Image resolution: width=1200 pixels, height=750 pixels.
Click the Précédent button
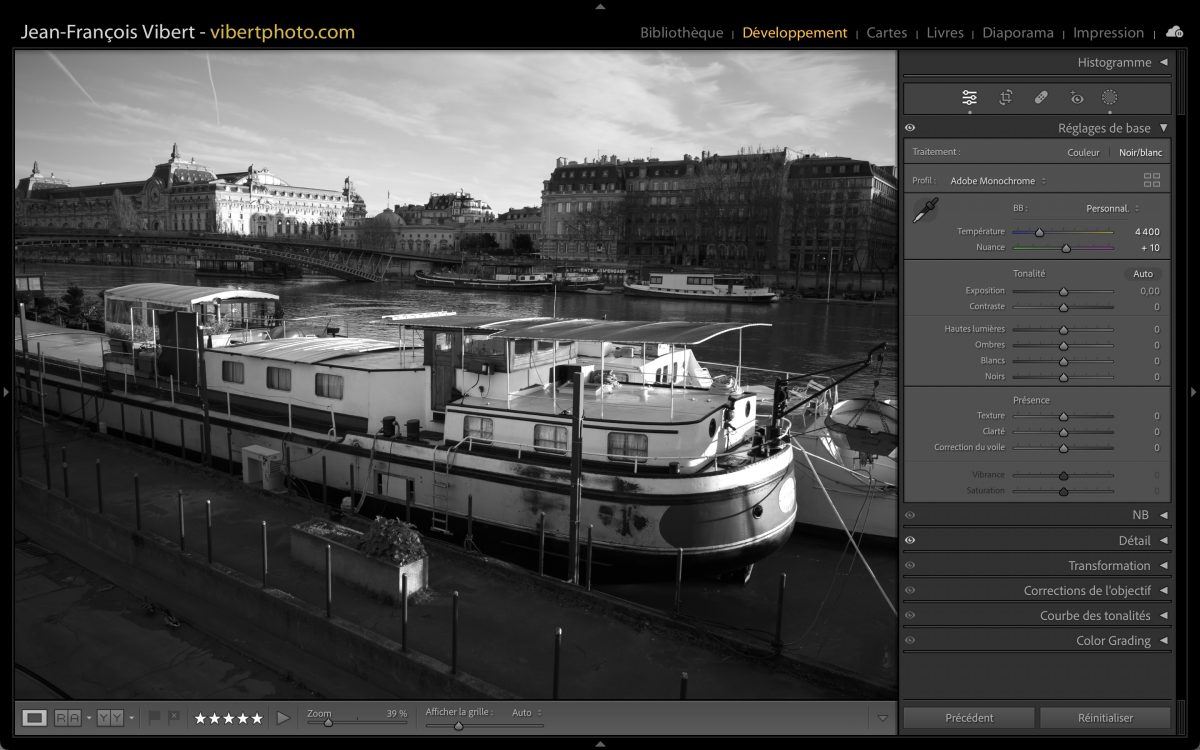pyautogui.click(x=969, y=718)
